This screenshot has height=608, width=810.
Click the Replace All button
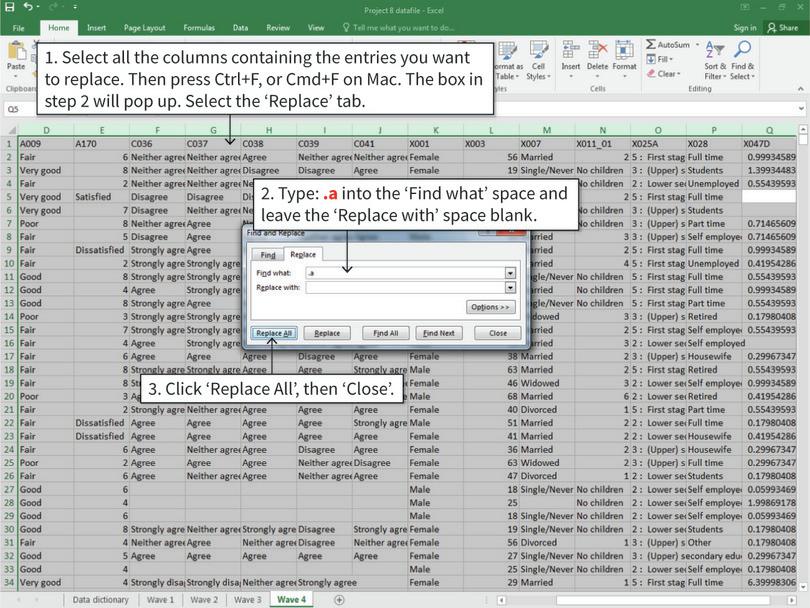(276, 333)
